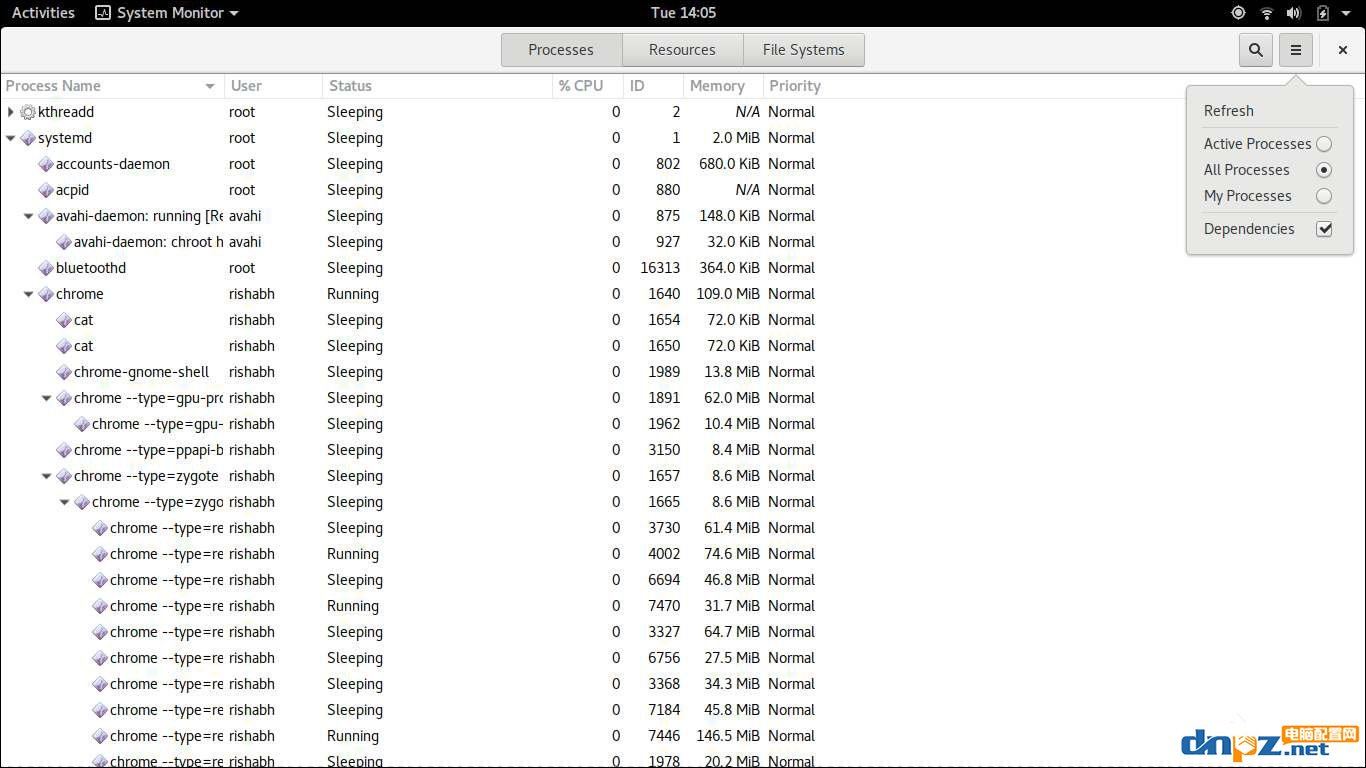
Task: Click icon of chrome --type=ppapi process
Action: pos(64,450)
